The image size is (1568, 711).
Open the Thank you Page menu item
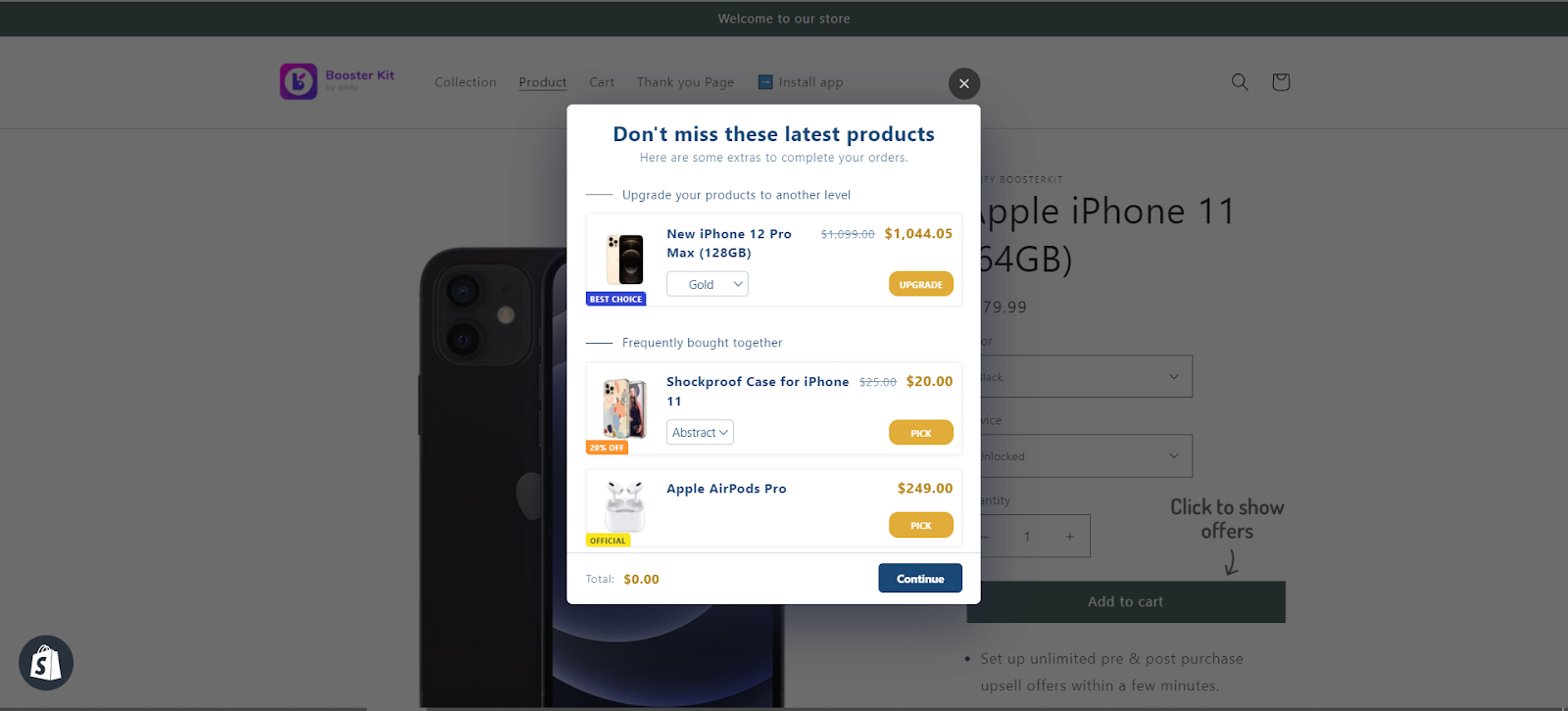click(x=685, y=82)
